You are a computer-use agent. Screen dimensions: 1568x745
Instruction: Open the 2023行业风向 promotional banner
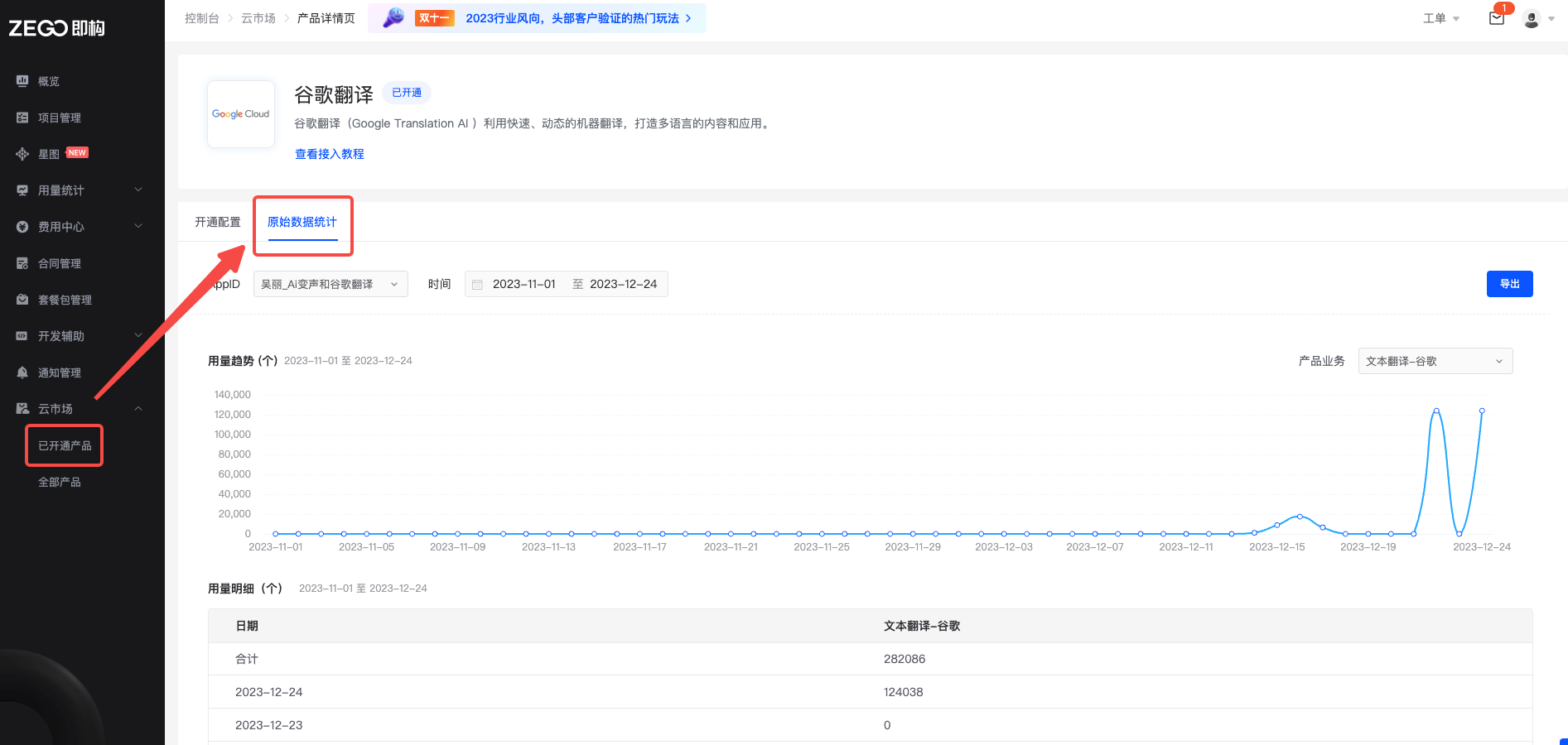click(538, 18)
